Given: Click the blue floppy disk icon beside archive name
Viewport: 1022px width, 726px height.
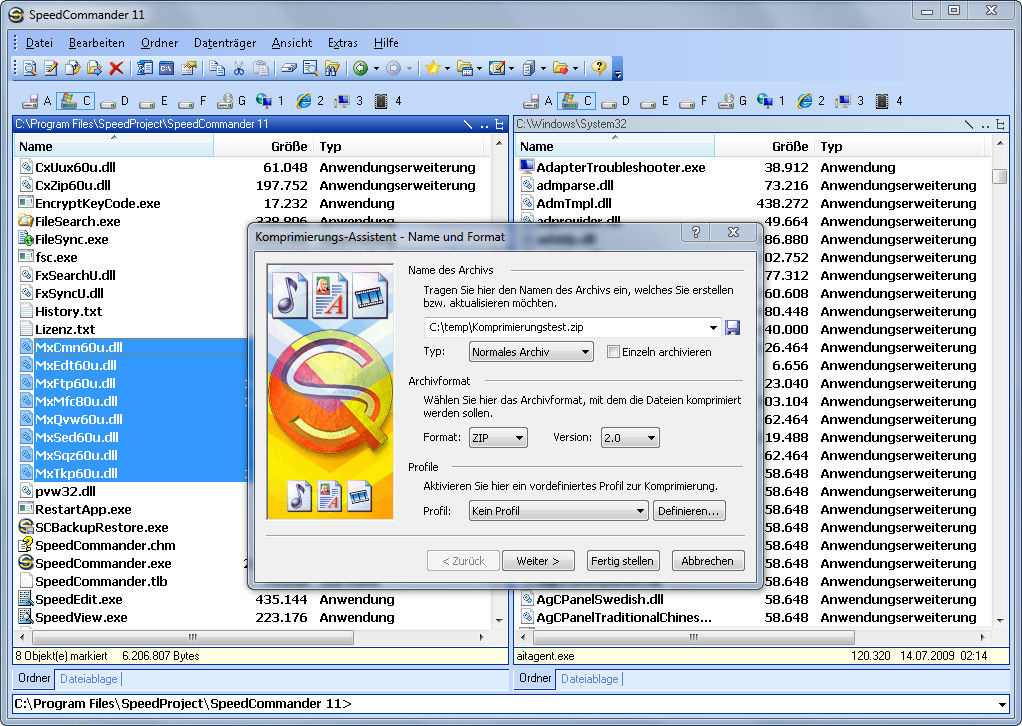Looking at the screenshot, I should point(733,328).
